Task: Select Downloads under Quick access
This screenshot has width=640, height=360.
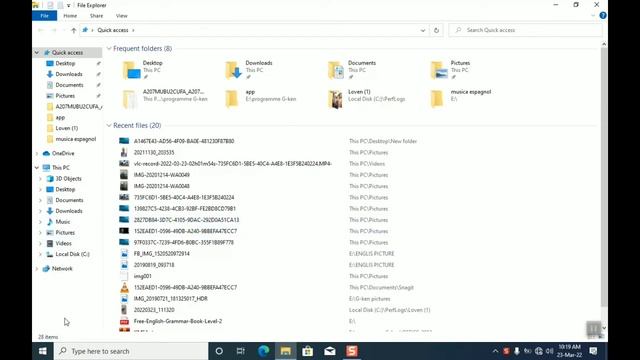Action: [x=69, y=74]
